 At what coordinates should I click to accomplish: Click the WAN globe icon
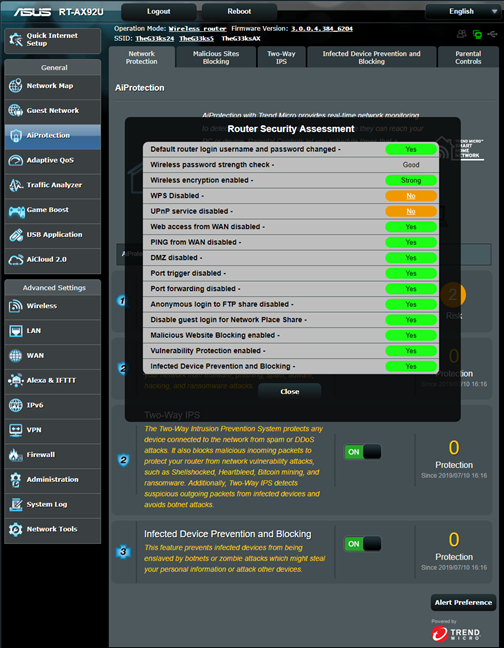click(16, 356)
